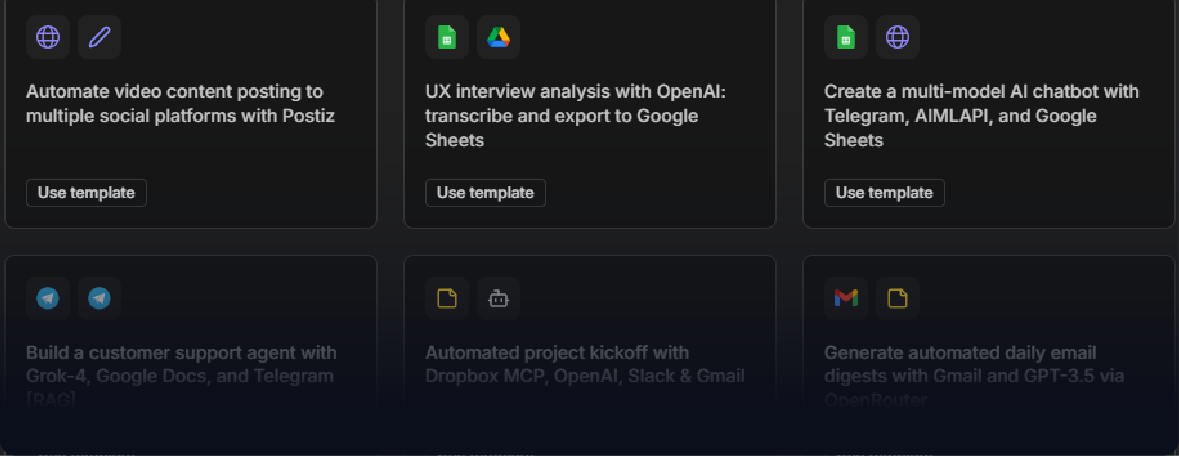The image size is (1179, 456).
Task: Open "Automate video content posting" template title
Action: (180, 104)
